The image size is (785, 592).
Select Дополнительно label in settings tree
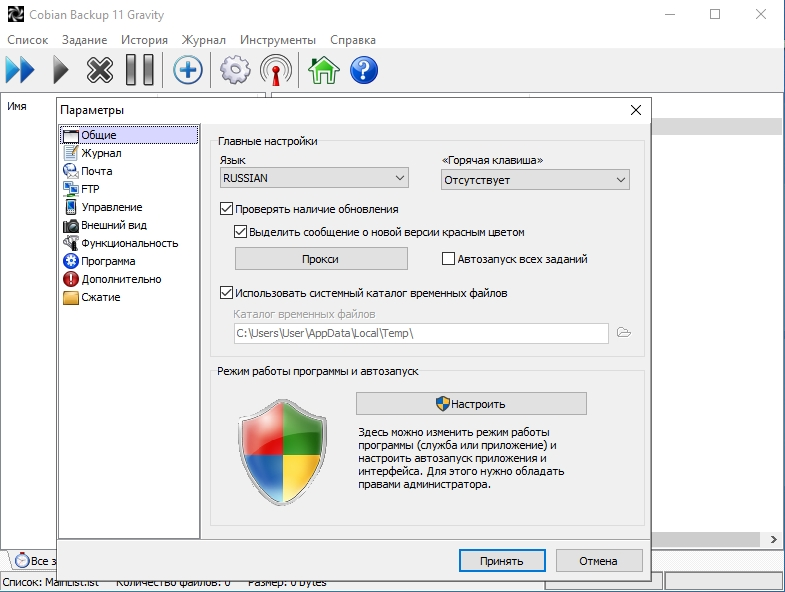click(121, 279)
